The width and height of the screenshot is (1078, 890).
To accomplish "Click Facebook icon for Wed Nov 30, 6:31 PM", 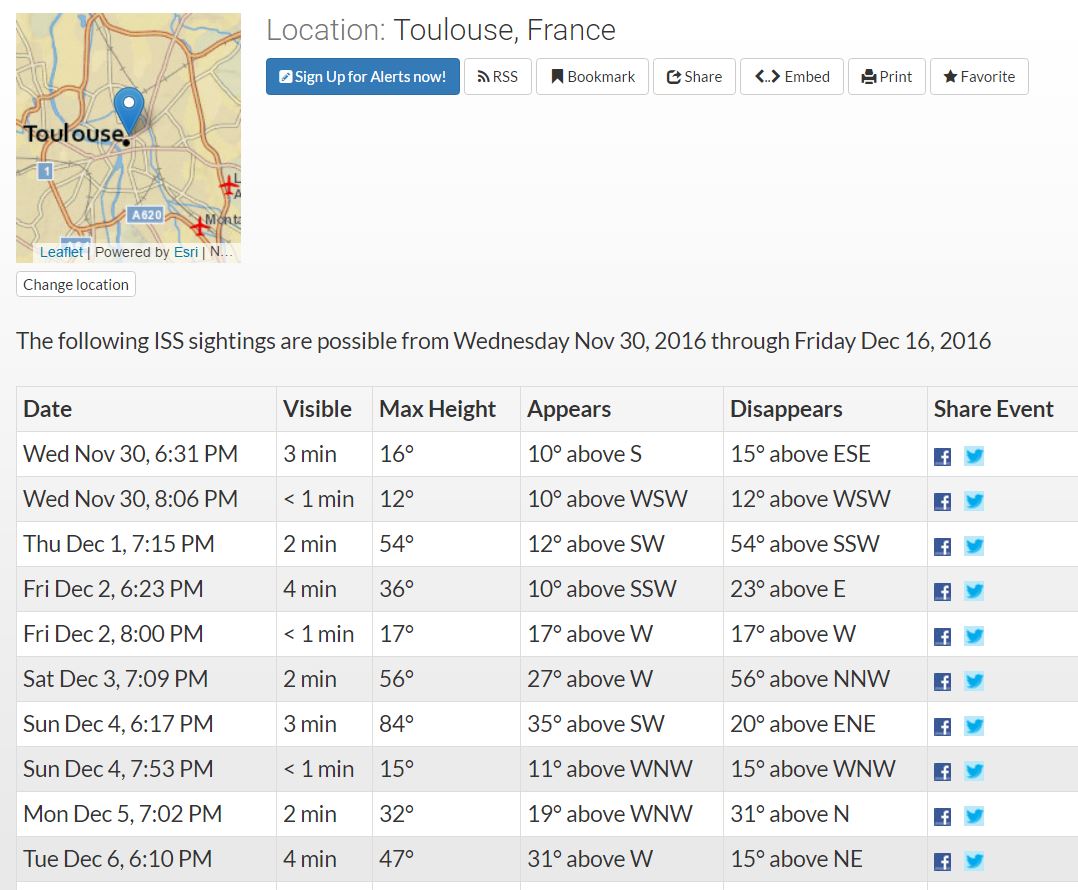I will [942, 456].
